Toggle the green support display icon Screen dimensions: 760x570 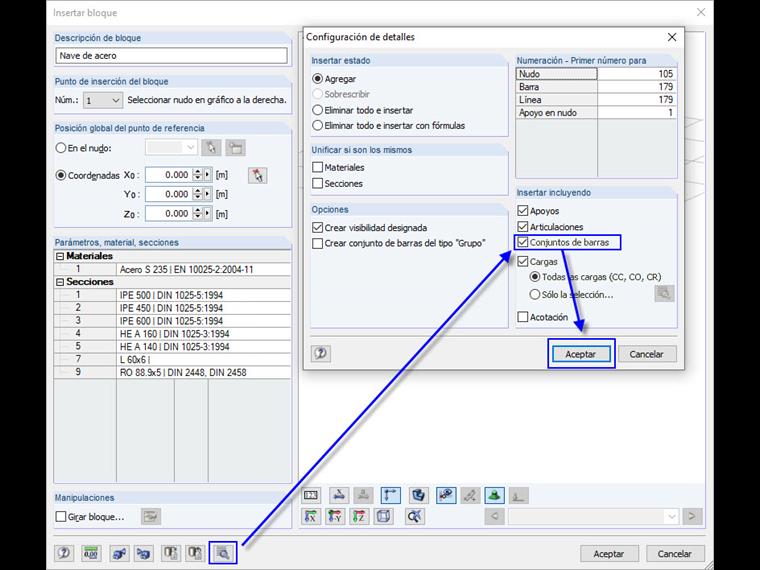pos(494,495)
